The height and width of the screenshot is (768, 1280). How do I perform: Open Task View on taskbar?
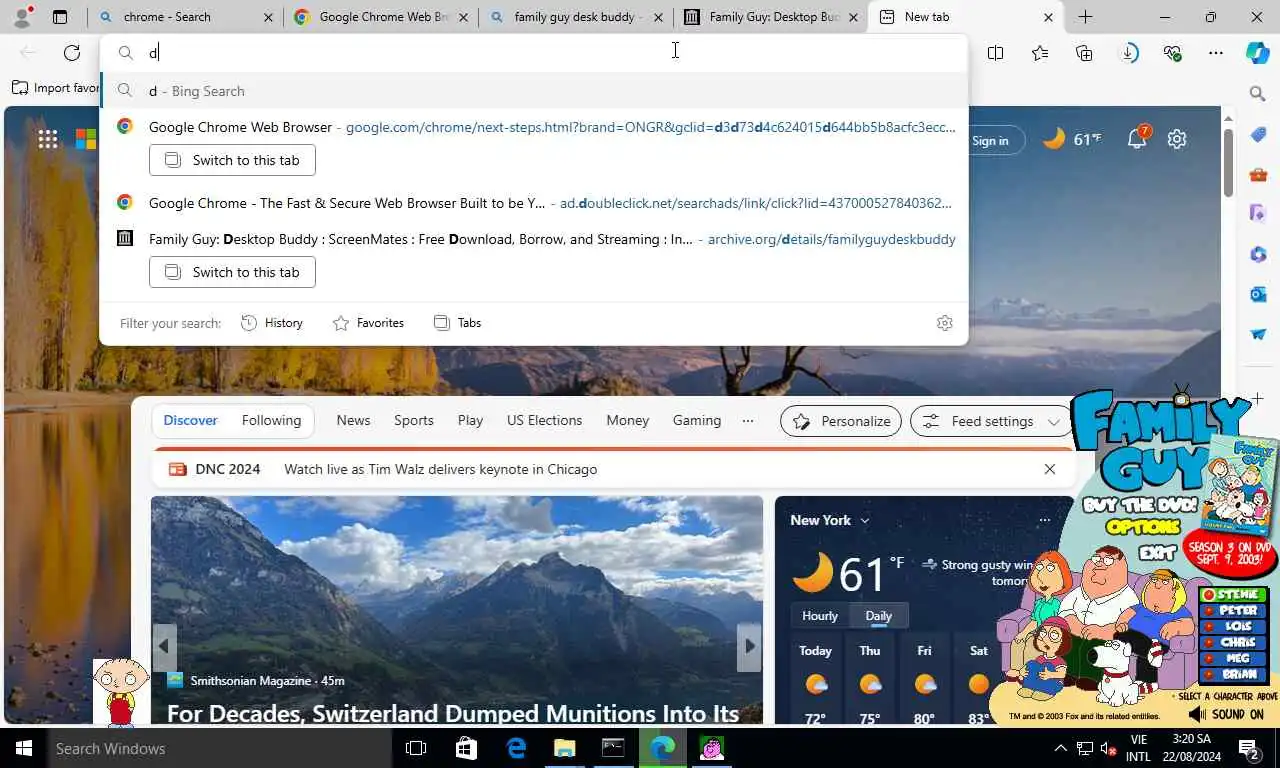[x=416, y=748]
